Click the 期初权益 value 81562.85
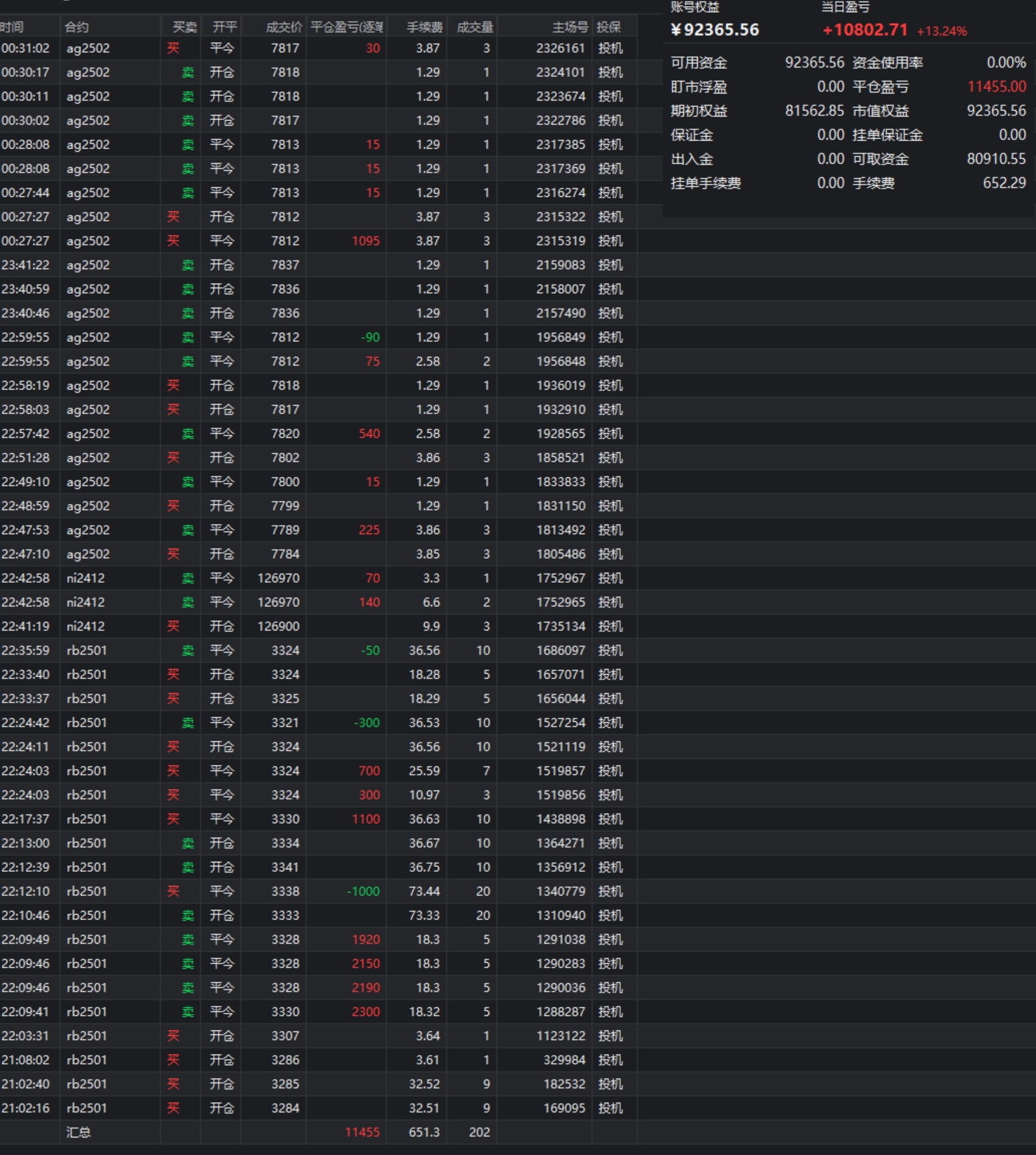Screen dimensions: 1036x1155 point(814,110)
